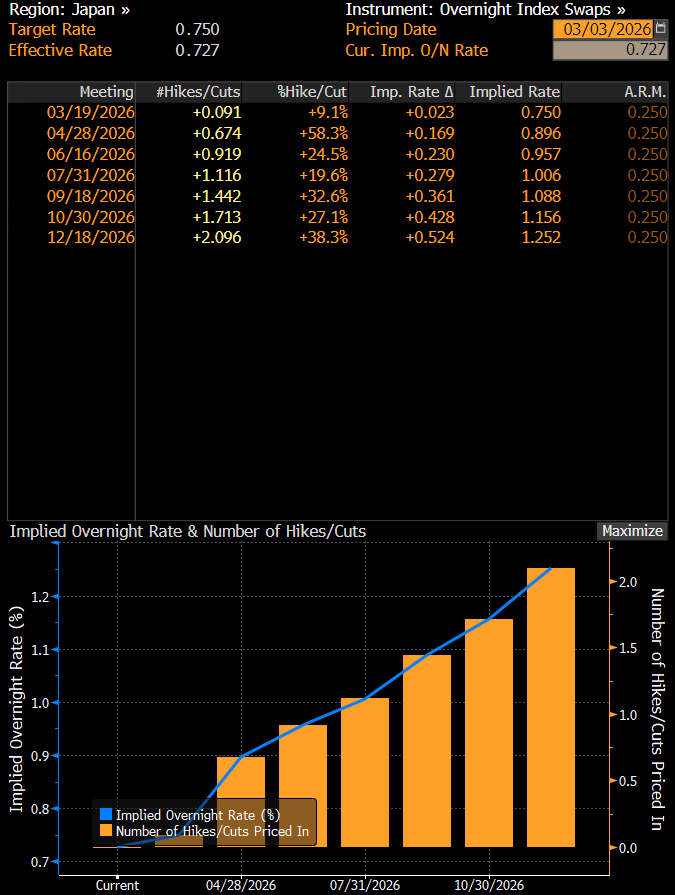Open the 12/18/2026 meeting date
Screen dimensions: 675x895
tap(90, 237)
